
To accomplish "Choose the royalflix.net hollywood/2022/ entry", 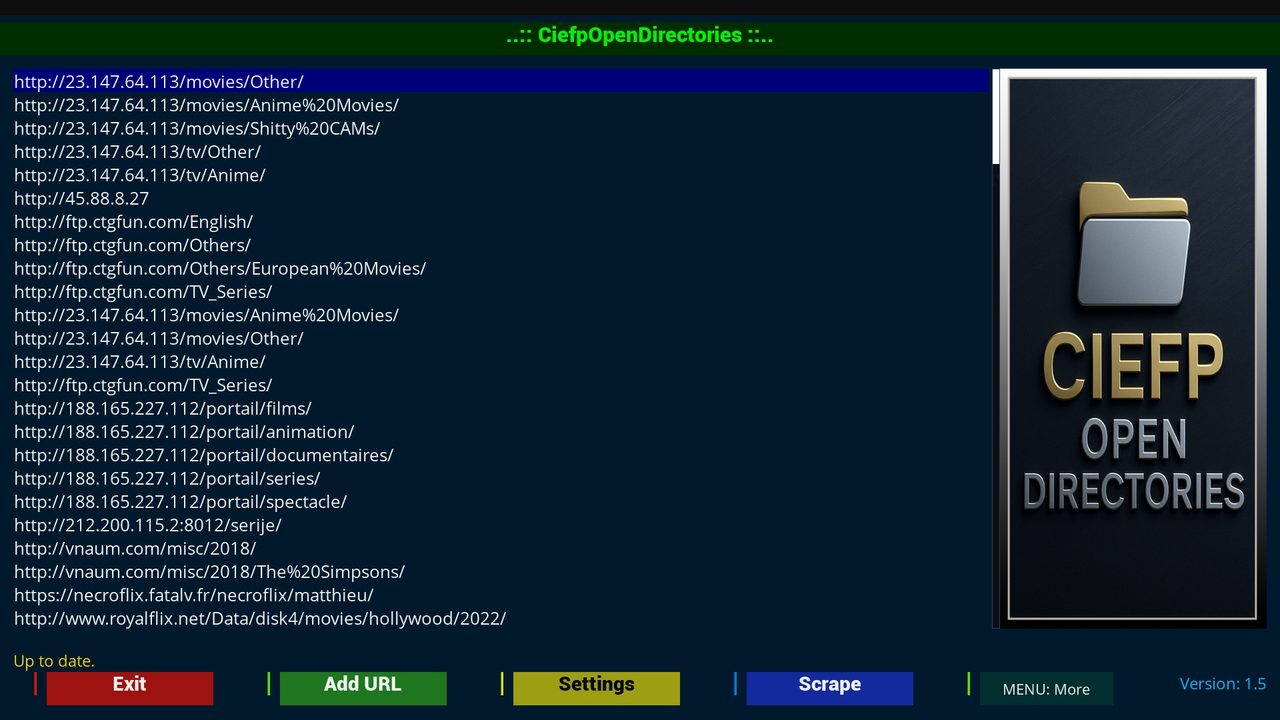I will tap(501, 618).
